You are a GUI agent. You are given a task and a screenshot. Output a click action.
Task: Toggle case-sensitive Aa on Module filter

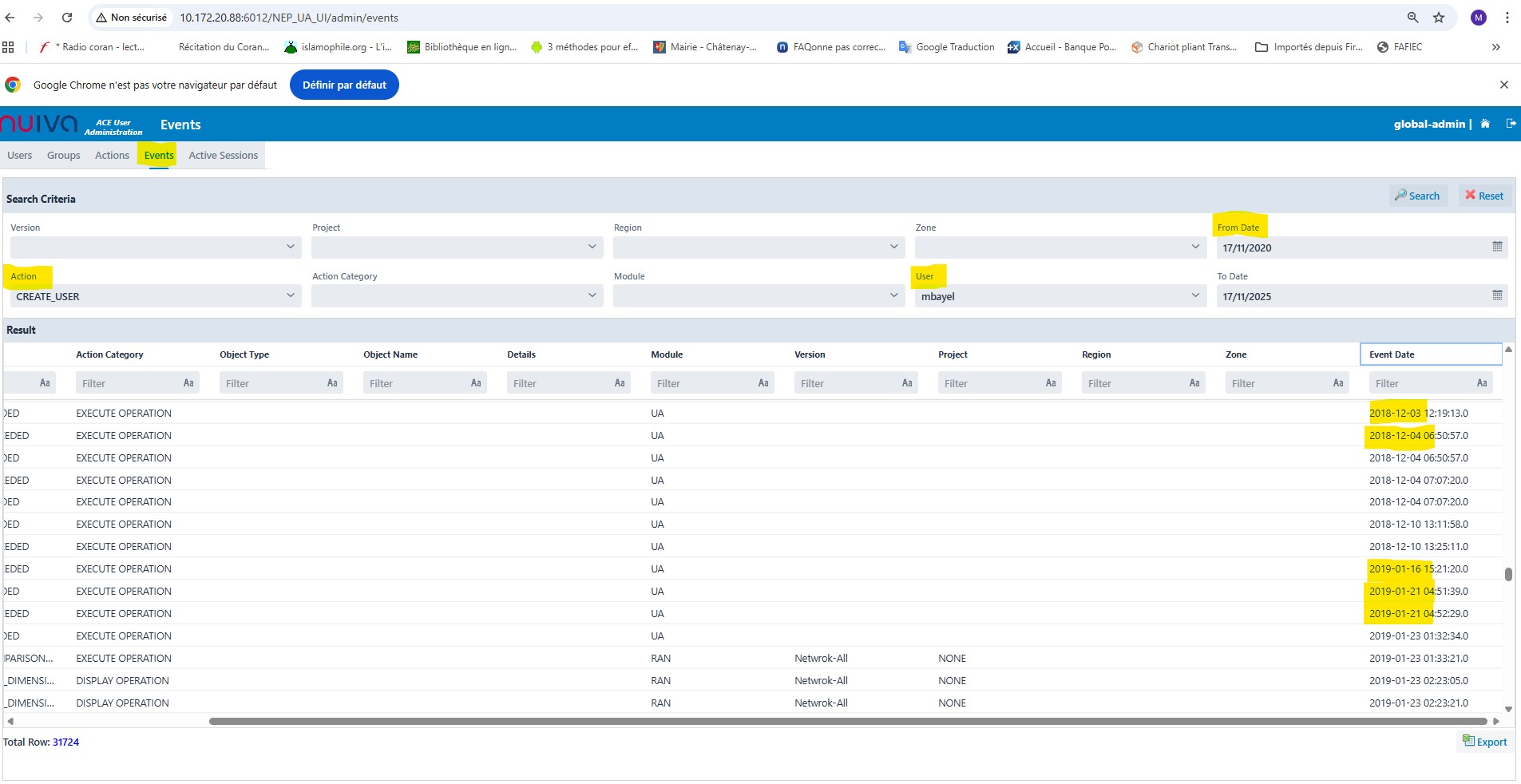coord(763,383)
